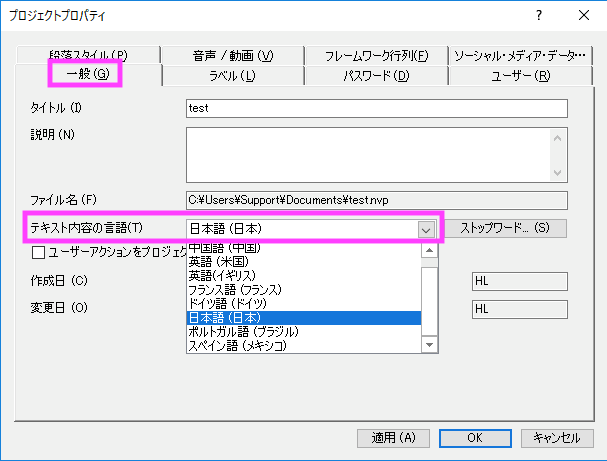The image size is (607, 461).
Task: Pick スペイン語 (メキシコ) from the list
Action: point(238,345)
